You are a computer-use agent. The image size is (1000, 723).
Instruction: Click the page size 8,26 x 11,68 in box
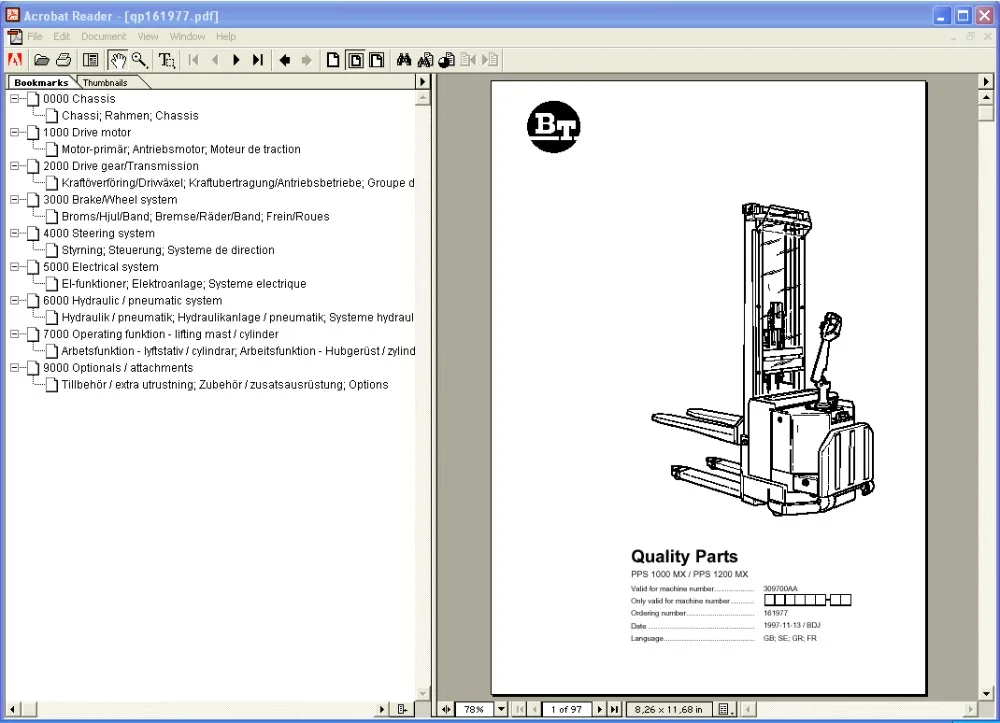tap(668, 709)
